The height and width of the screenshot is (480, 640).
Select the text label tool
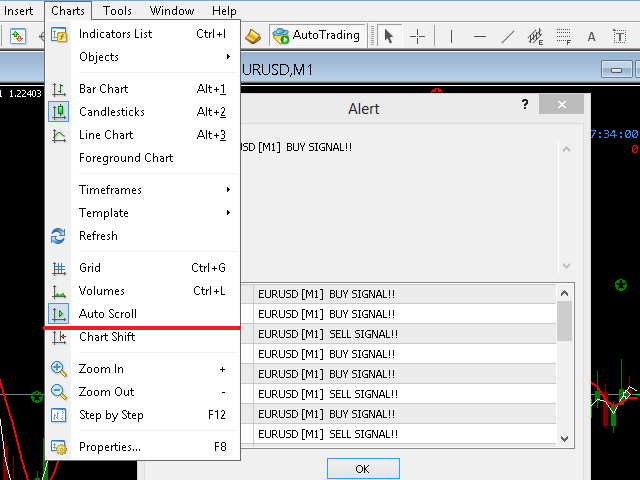[620, 36]
